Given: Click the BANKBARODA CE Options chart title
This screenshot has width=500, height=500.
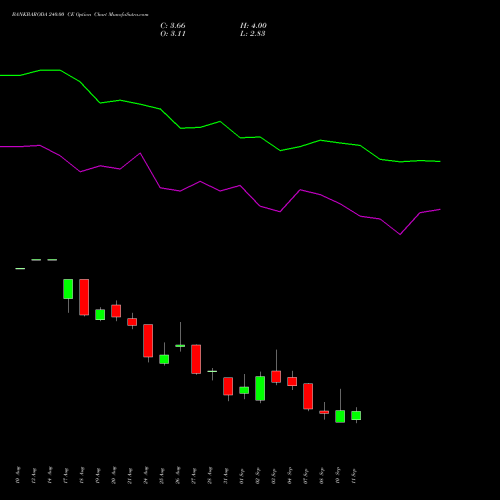Looking at the screenshot, I should (80, 15).
